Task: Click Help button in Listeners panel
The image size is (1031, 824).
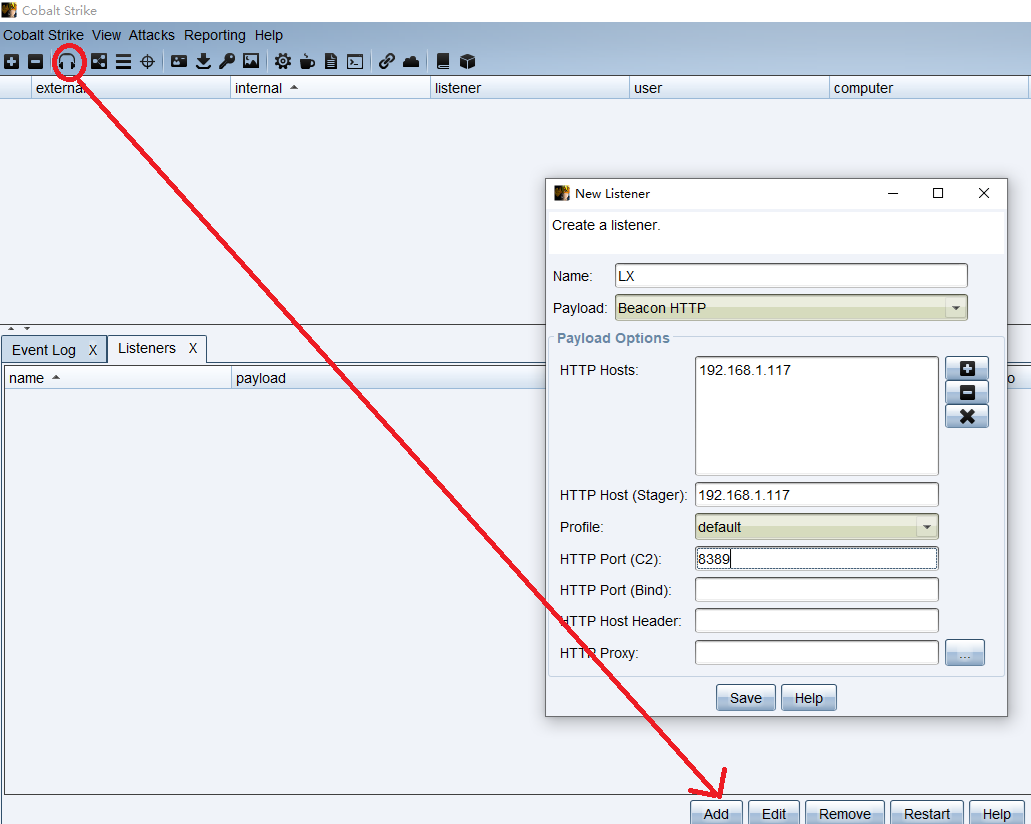Action: coord(997,813)
